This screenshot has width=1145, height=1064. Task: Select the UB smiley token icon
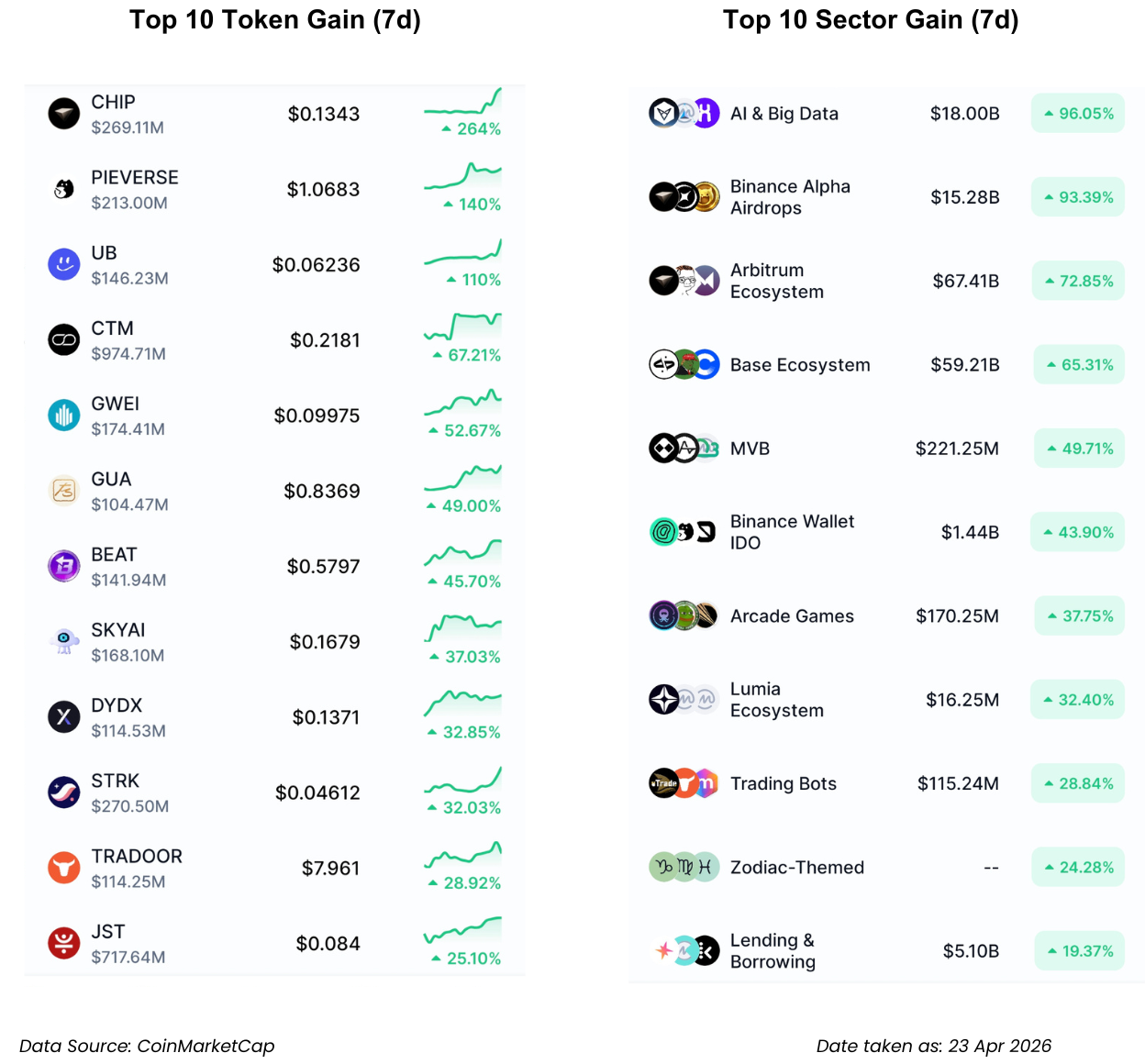64,264
